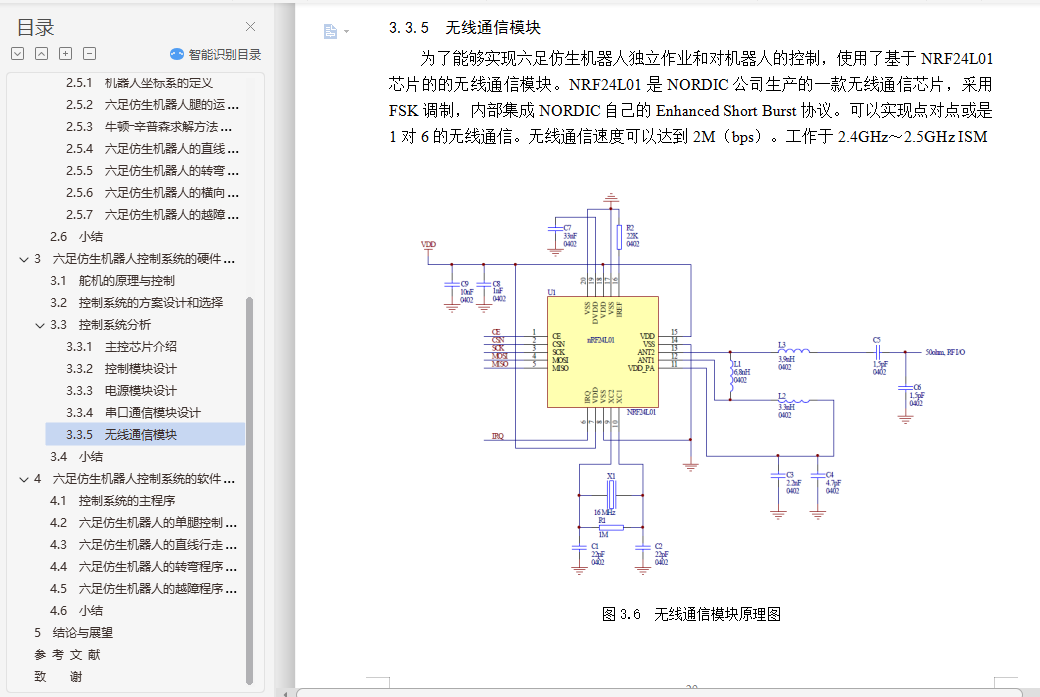Screen dimensions: 1040x697
Task: Click the 智能识别目录 button
Action: [x=216, y=54]
